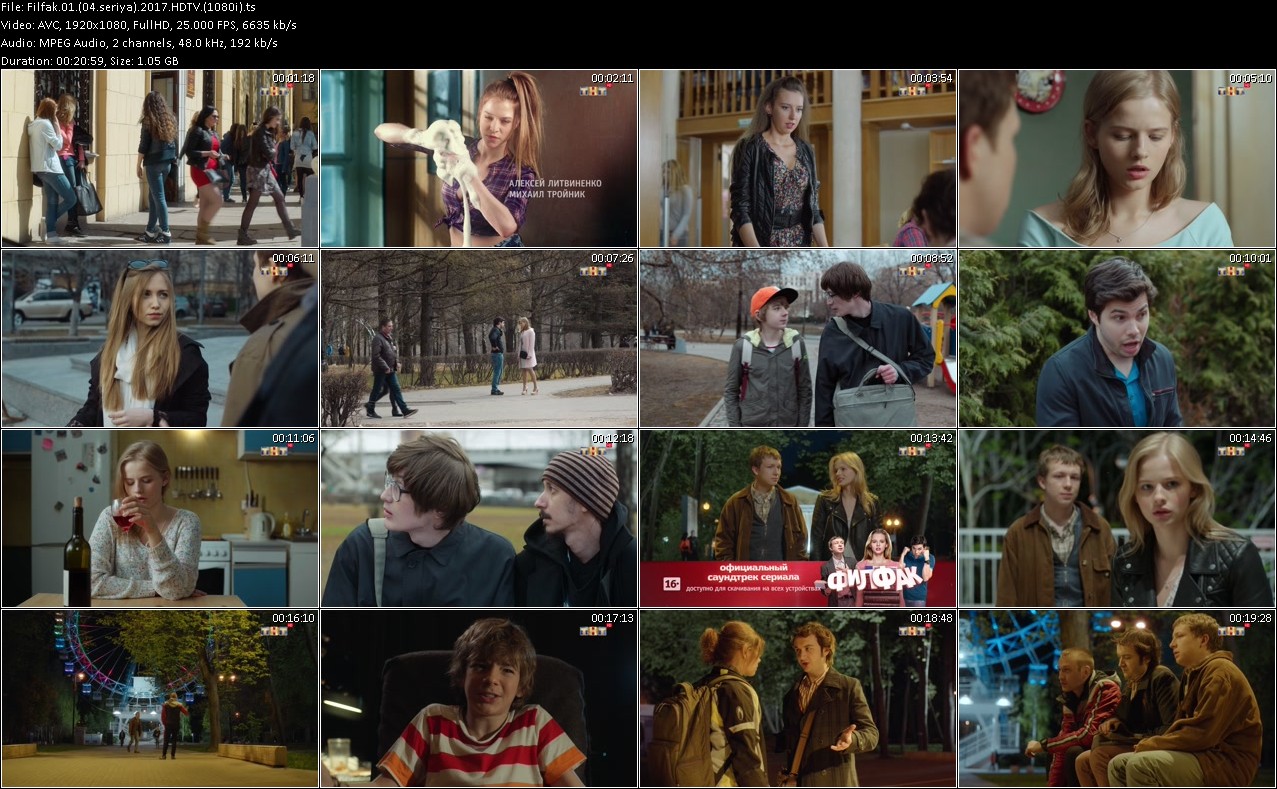
Task: Open the bench trio thumbnail at 00:19:28
Action: point(1117,698)
